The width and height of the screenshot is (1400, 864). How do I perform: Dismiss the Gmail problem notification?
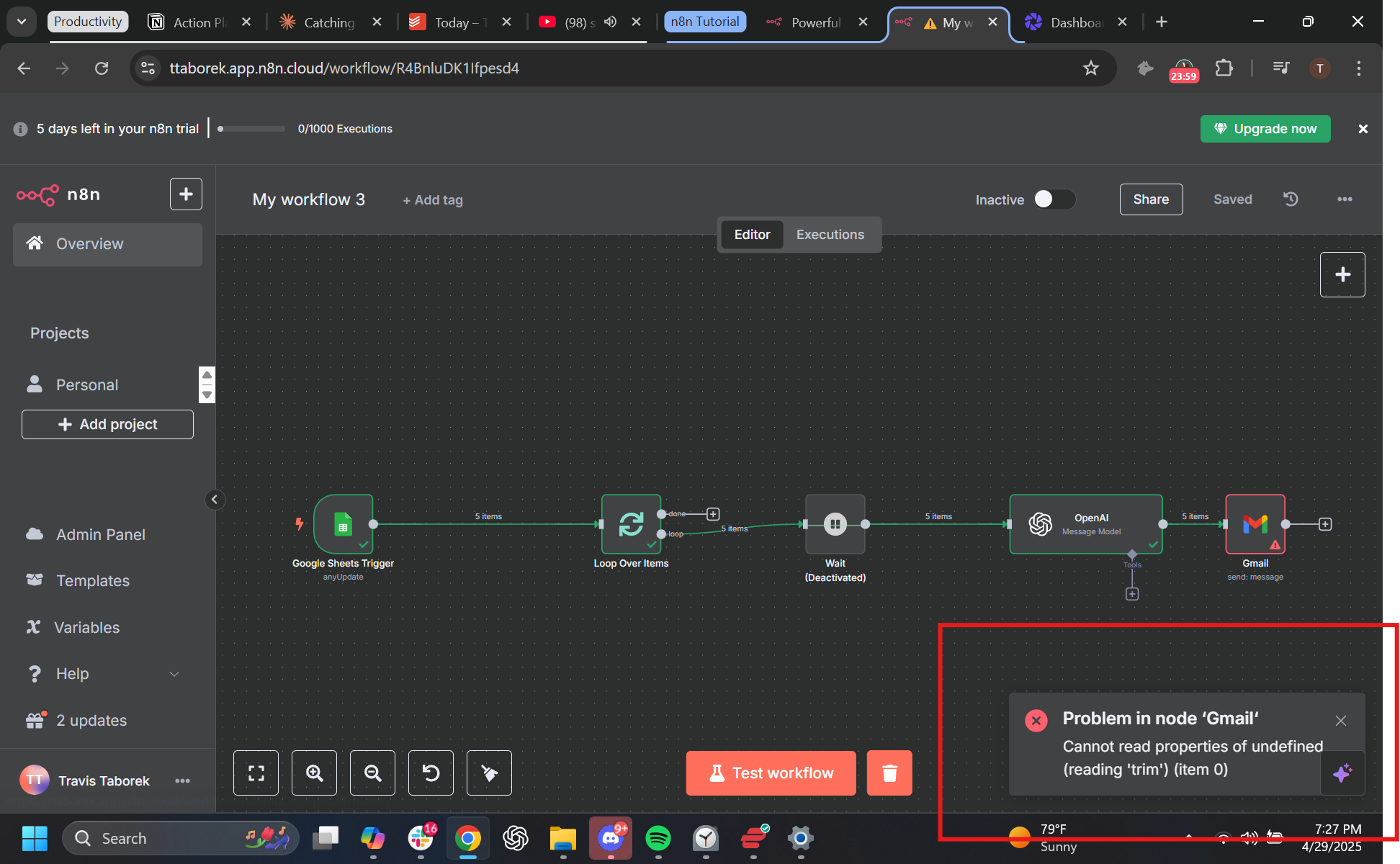point(1340,720)
